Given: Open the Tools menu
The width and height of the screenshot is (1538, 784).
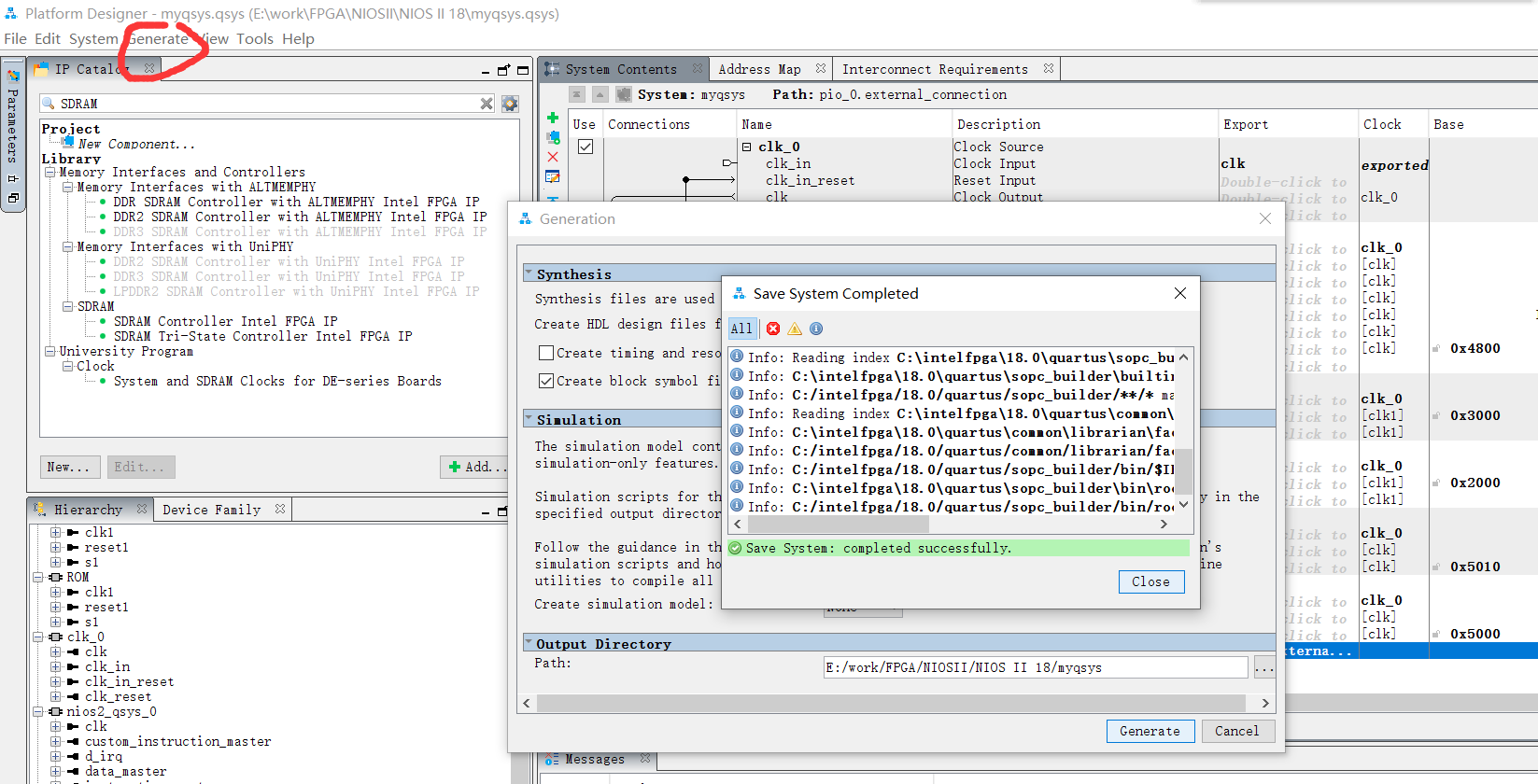Looking at the screenshot, I should click(255, 38).
